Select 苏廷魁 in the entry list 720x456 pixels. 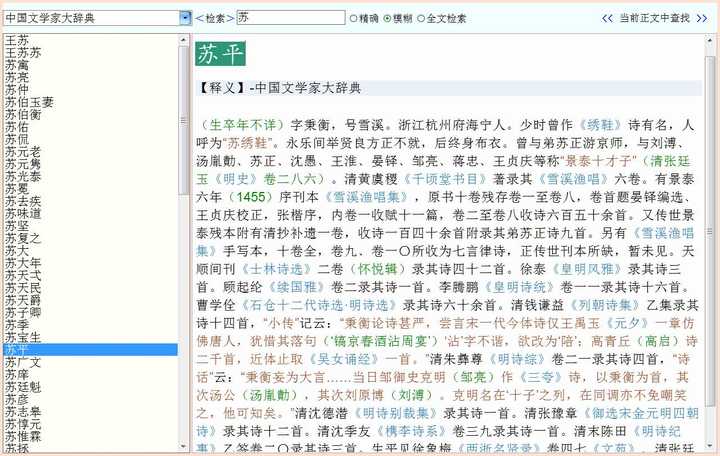[23, 387]
